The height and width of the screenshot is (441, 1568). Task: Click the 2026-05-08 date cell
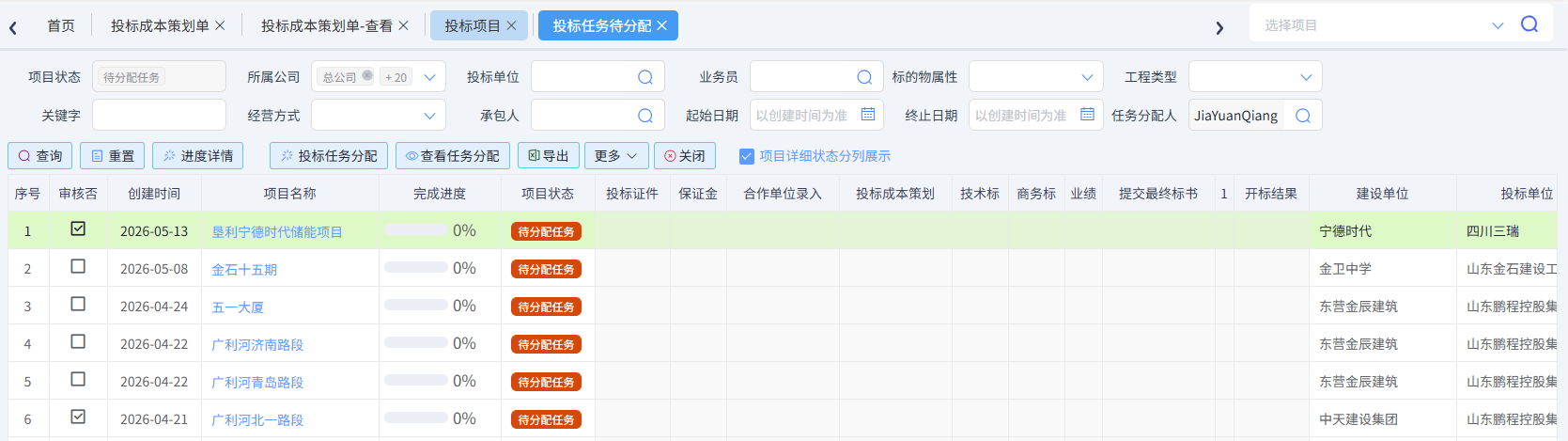(154, 269)
